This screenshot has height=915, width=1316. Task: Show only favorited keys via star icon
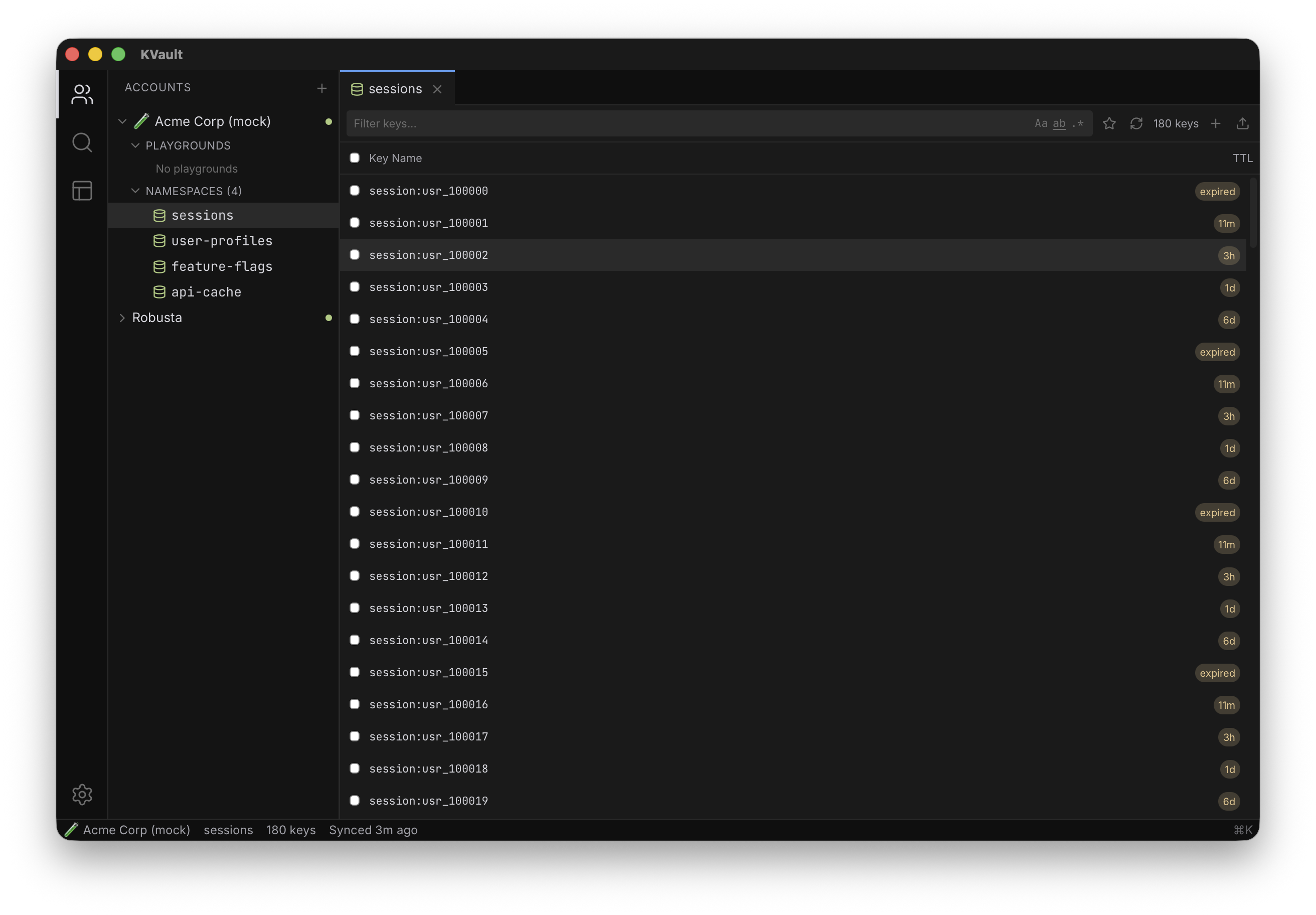point(1110,123)
